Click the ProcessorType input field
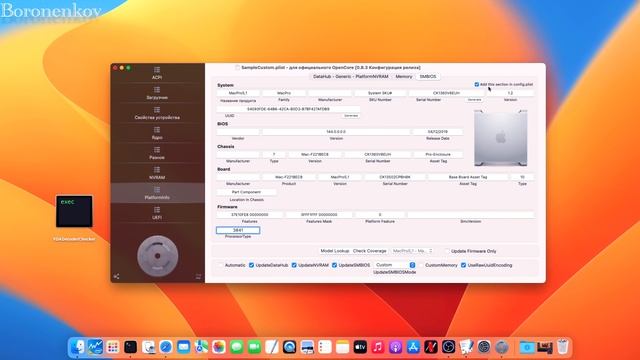Image resolution: width=640 pixels, height=360 pixels. [238, 230]
